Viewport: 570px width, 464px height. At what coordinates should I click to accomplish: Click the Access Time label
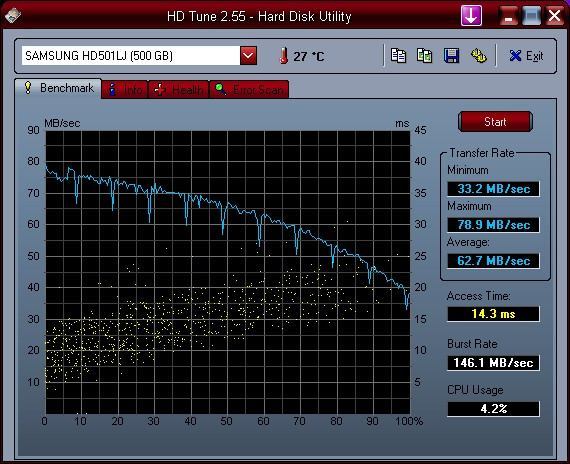click(478, 296)
